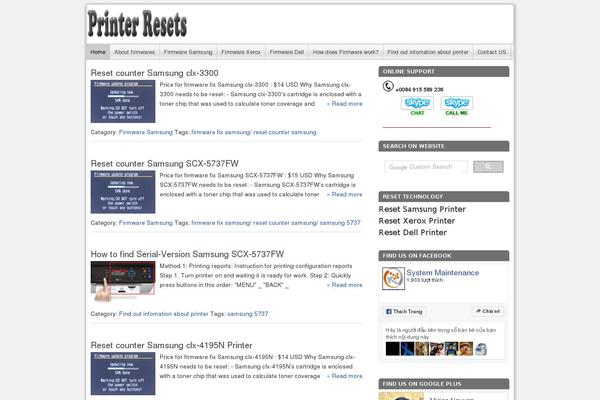The width and height of the screenshot is (600, 400).
Task: Open Reset Xerox Printer link
Action: (417, 221)
